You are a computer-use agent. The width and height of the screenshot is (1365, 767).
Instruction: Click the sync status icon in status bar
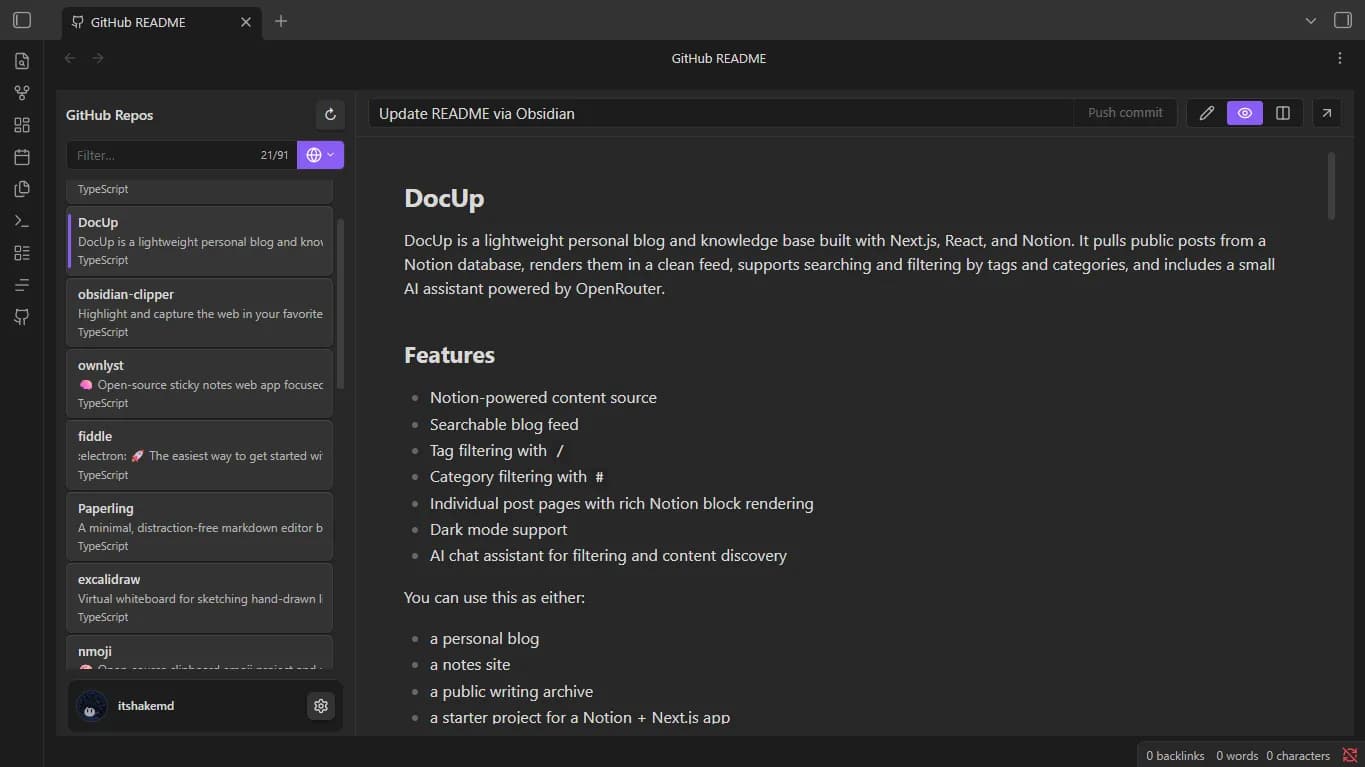(1350, 755)
